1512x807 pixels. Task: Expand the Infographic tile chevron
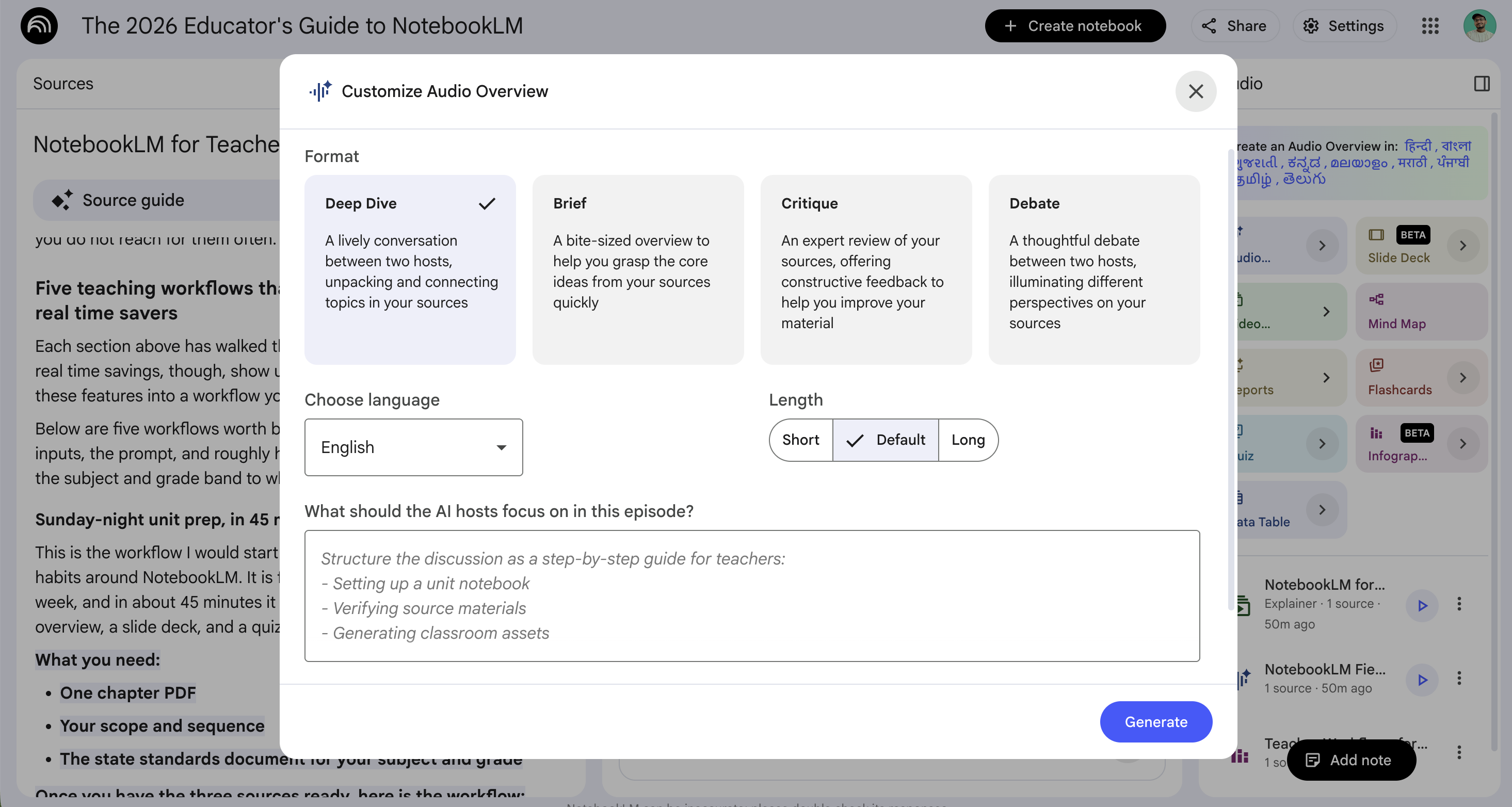[1462, 444]
